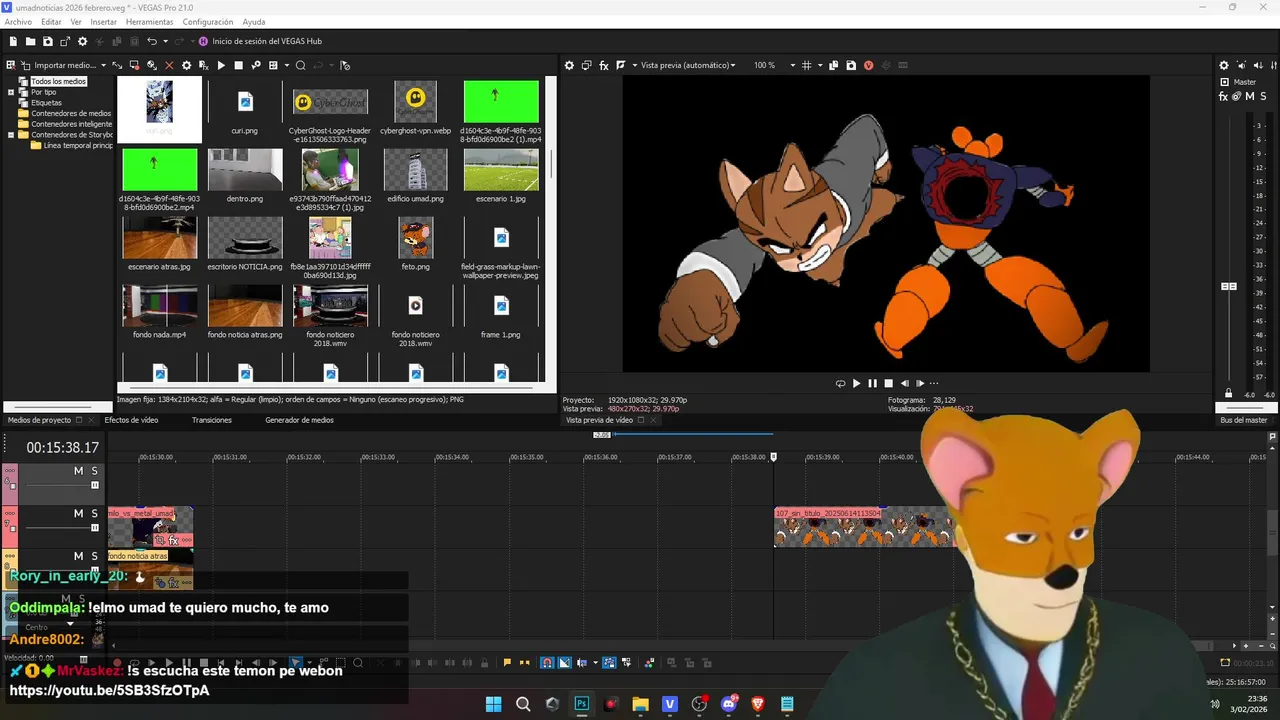Select the Etiquetas tree item
This screenshot has width=1280, height=720.
46,103
